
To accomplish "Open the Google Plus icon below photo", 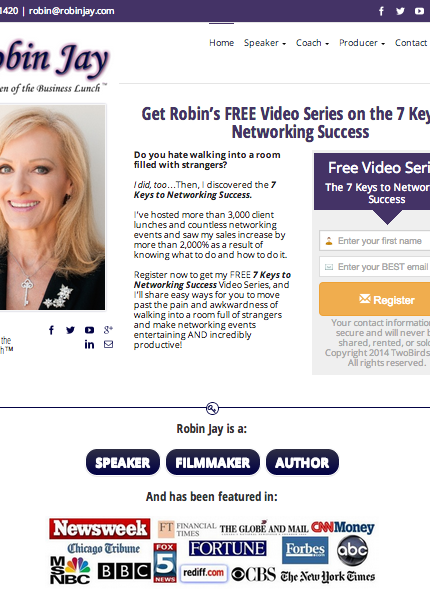I will [108, 330].
